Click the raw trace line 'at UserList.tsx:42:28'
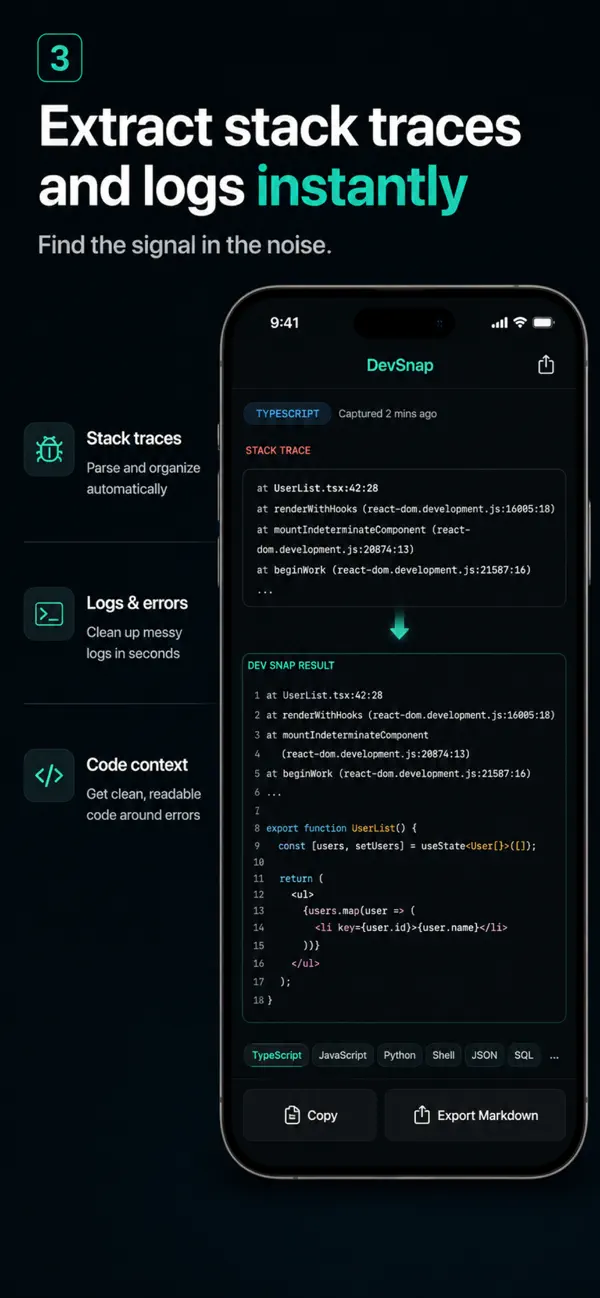Viewport: 600px width, 1298px height. point(320,489)
